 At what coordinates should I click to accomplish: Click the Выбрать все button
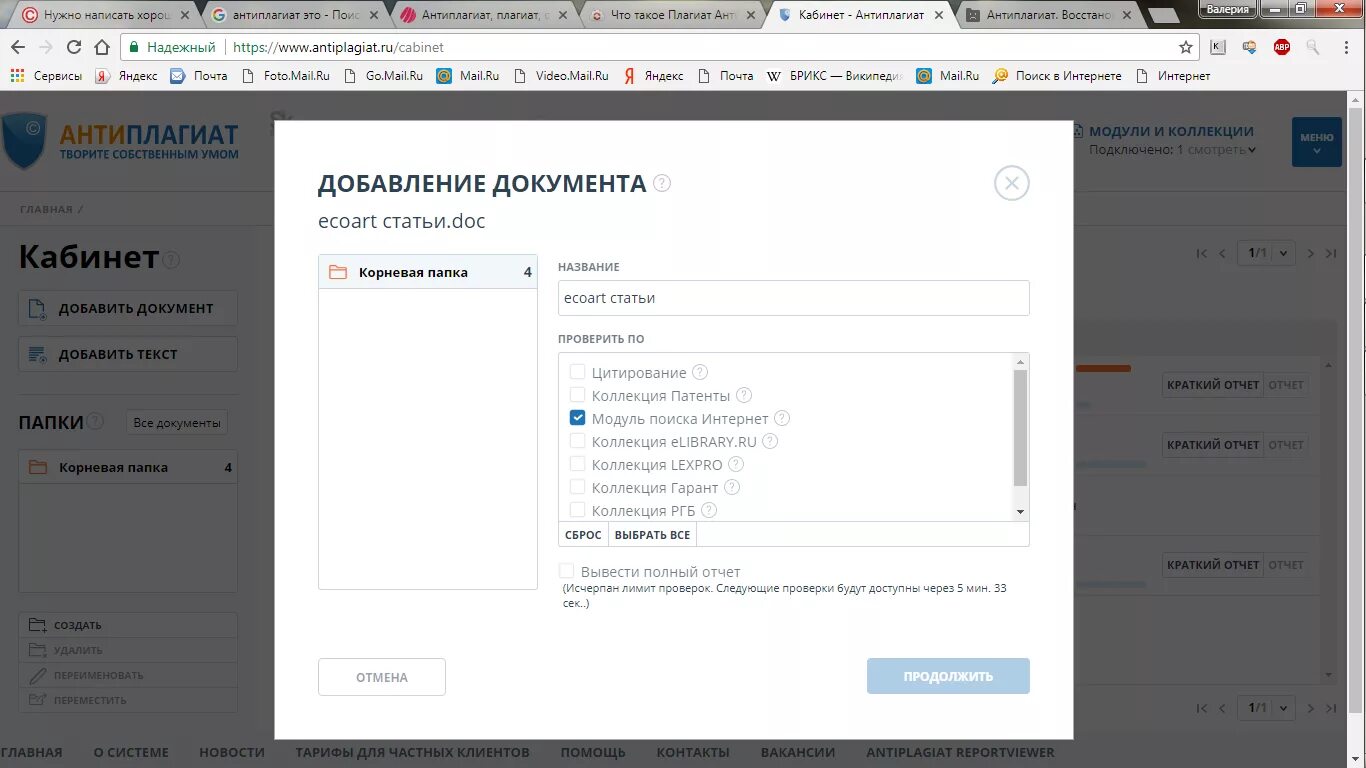[x=652, y=535]
